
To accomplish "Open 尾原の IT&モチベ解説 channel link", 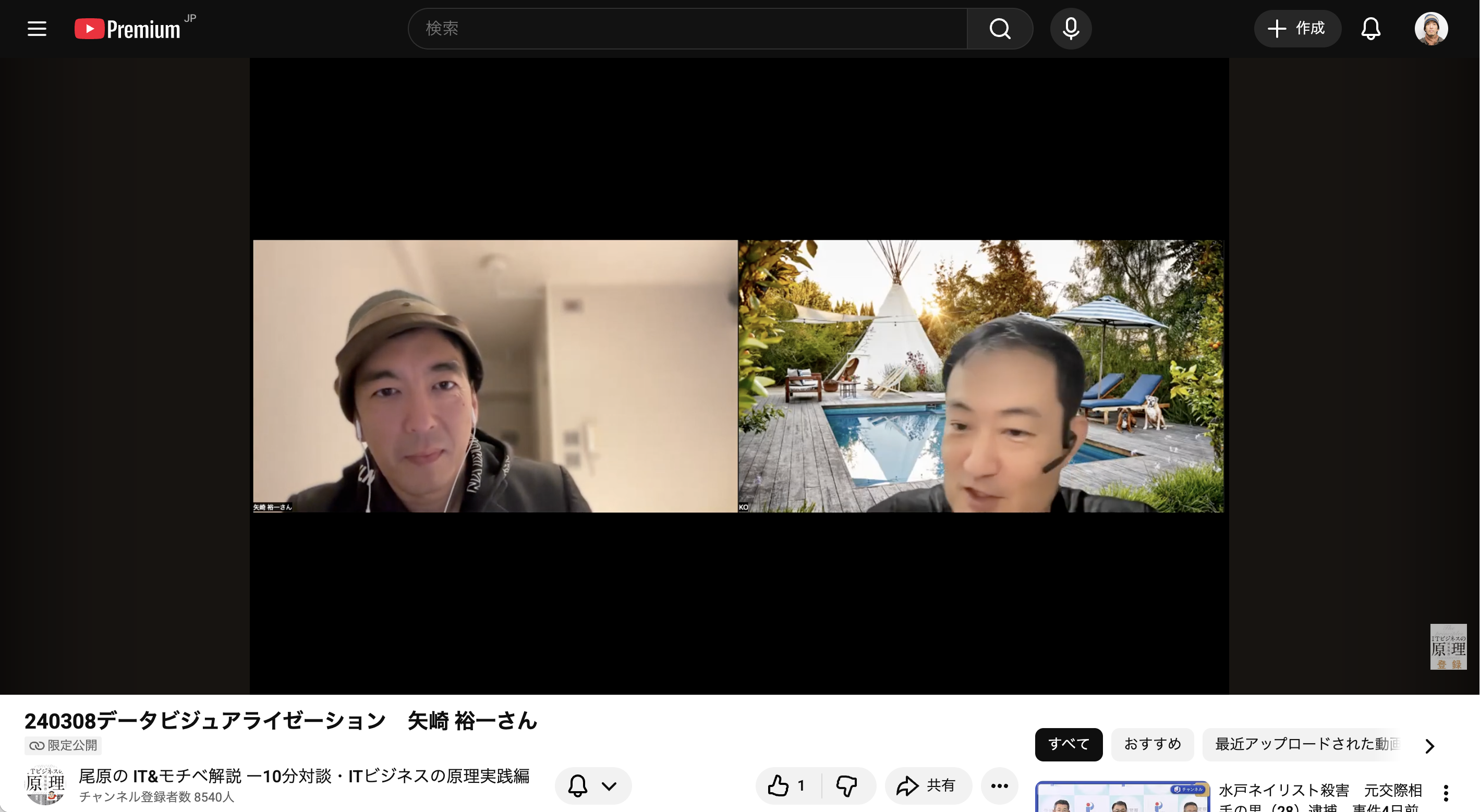I will 304,776.
